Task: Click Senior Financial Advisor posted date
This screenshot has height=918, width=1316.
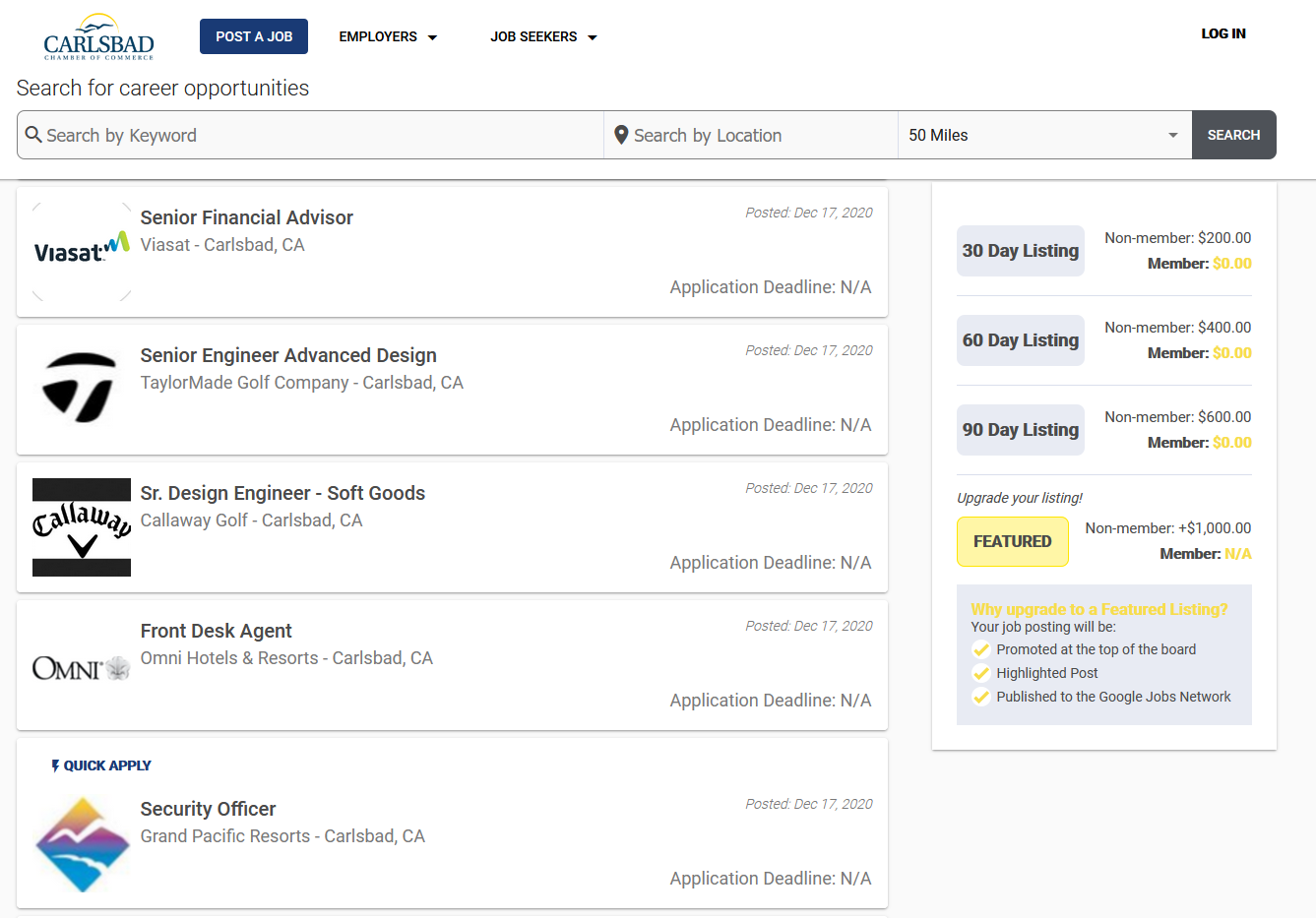Action: coord(809,213)
